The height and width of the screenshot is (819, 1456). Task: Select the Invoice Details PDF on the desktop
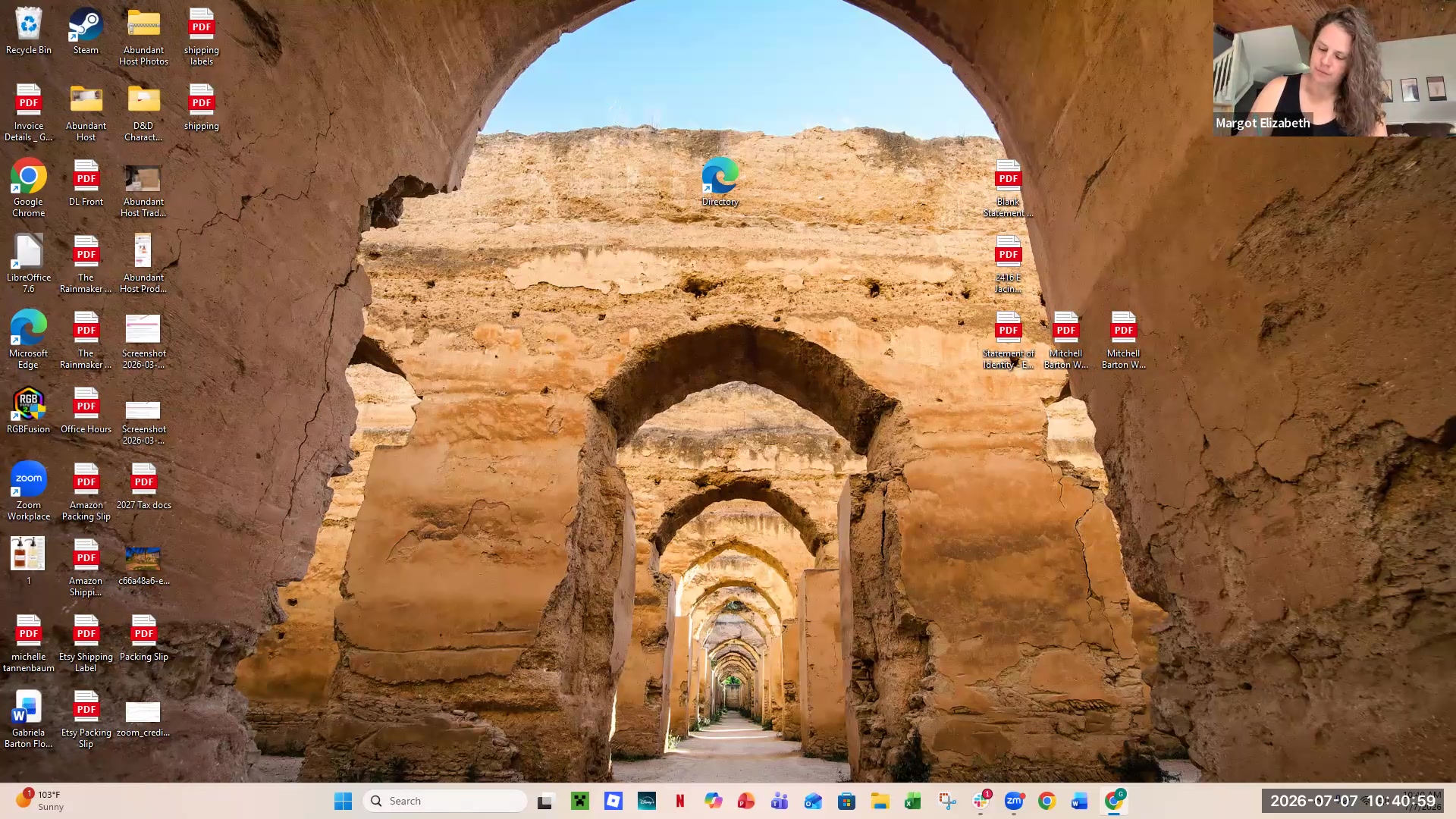click(29, 113)
